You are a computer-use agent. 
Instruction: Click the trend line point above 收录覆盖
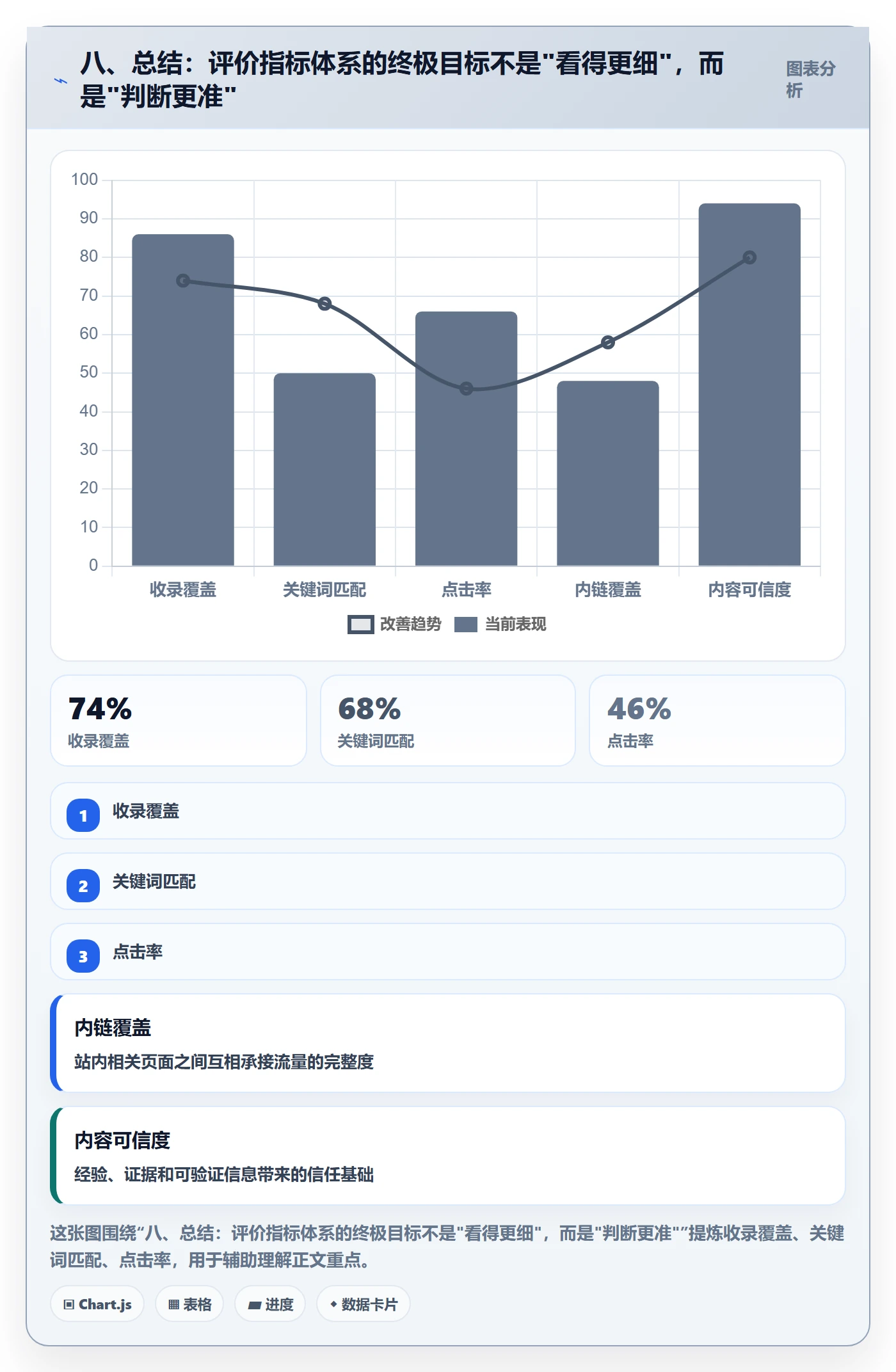pos(183,281)
